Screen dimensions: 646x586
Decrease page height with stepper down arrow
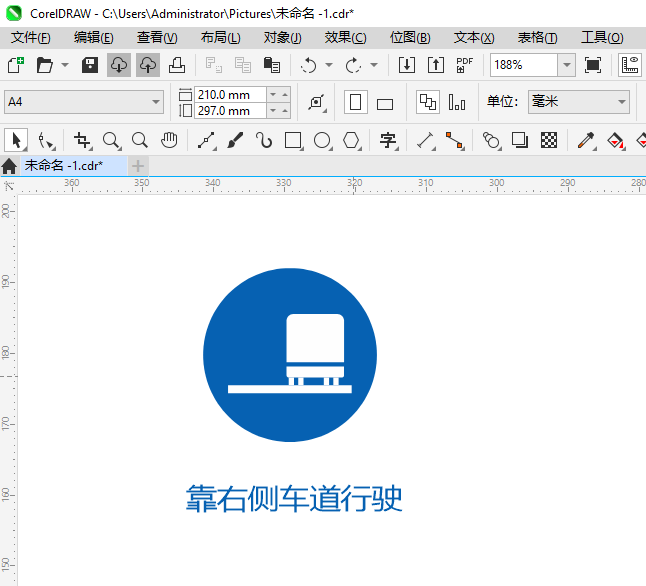pyautogui.click(x=273, y=110)
